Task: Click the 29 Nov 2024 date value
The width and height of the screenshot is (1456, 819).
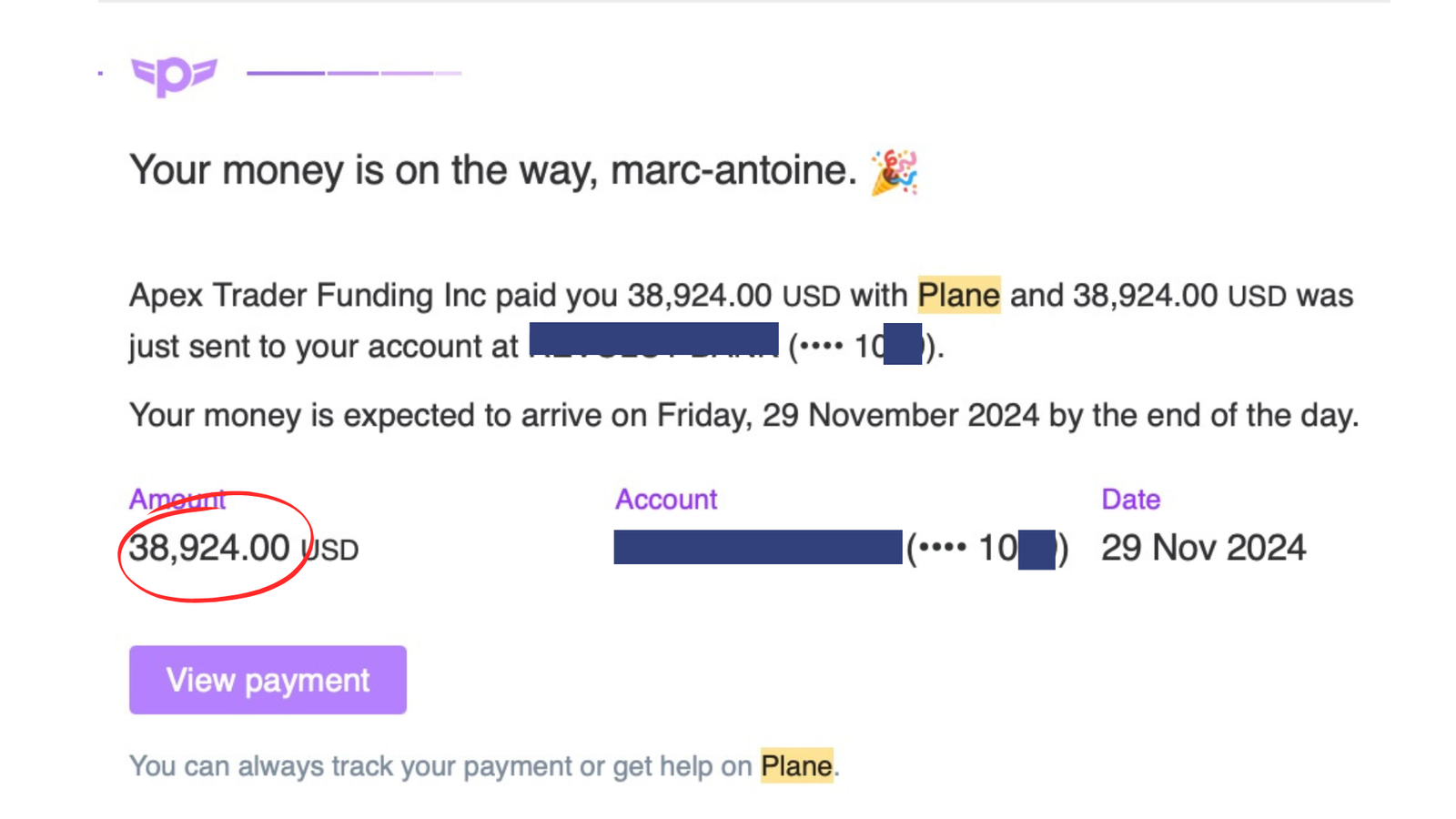Action: [1203, 548]
